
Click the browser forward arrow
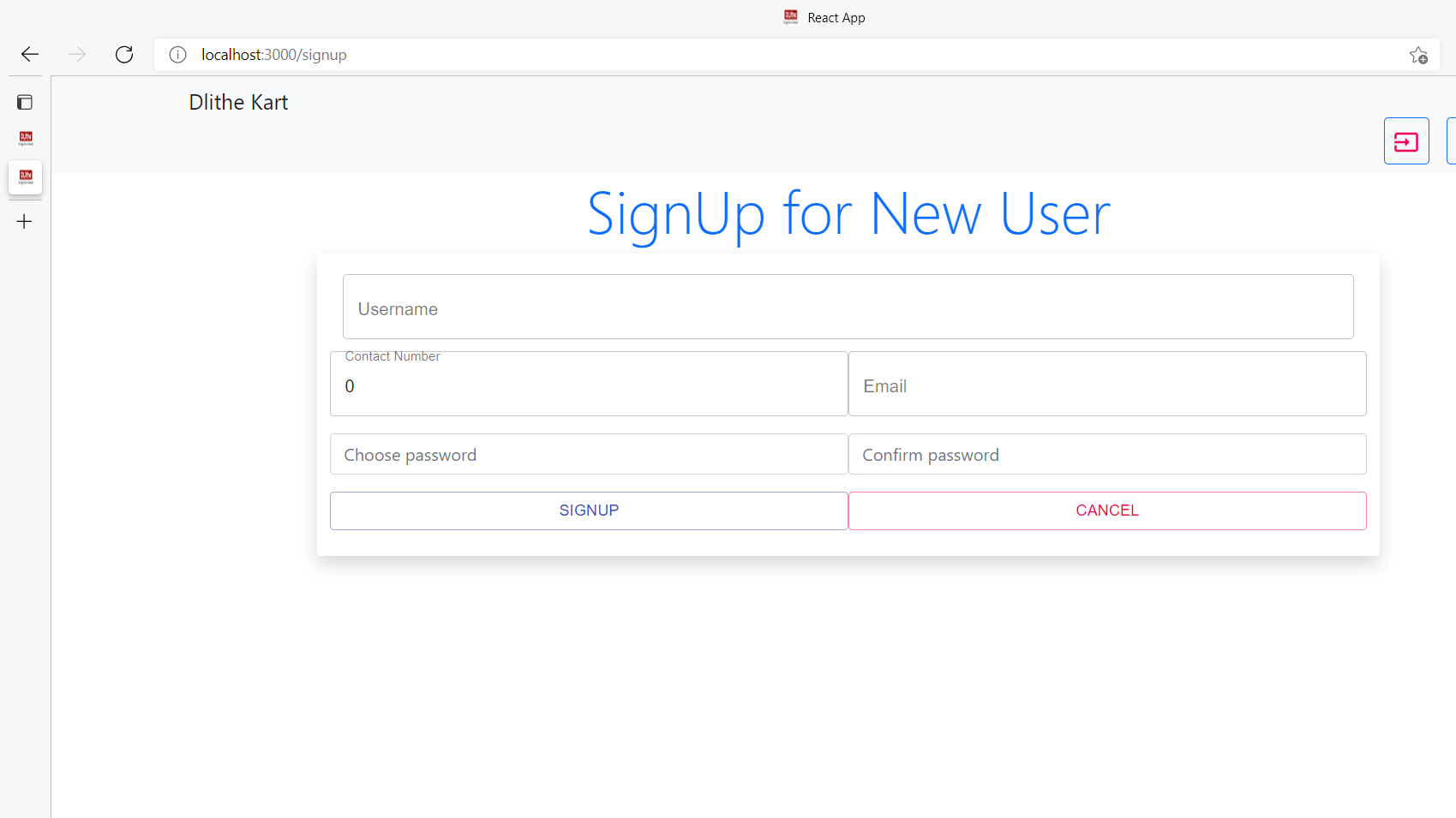tap(77, 54)
